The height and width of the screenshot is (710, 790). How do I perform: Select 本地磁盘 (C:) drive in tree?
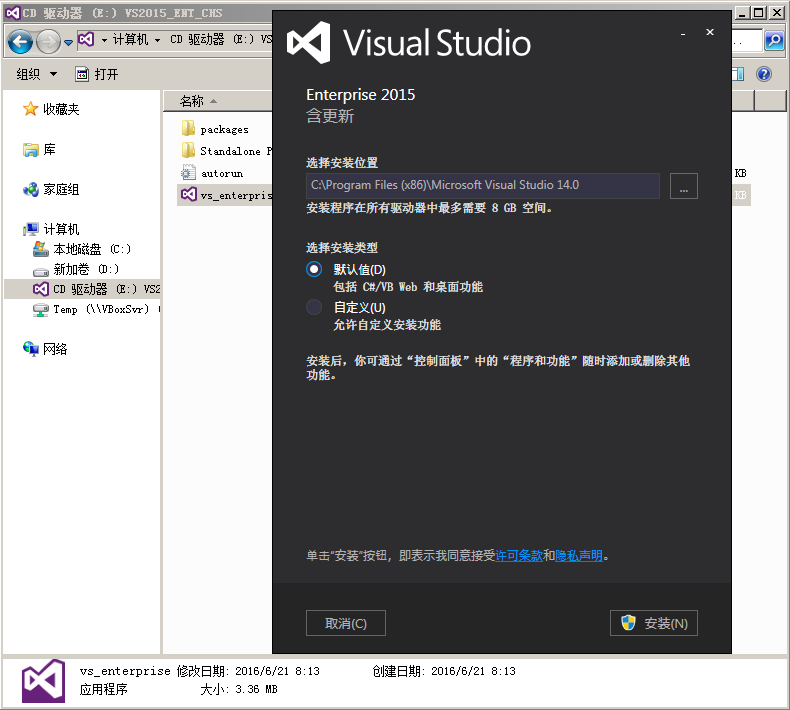[92, 249]
